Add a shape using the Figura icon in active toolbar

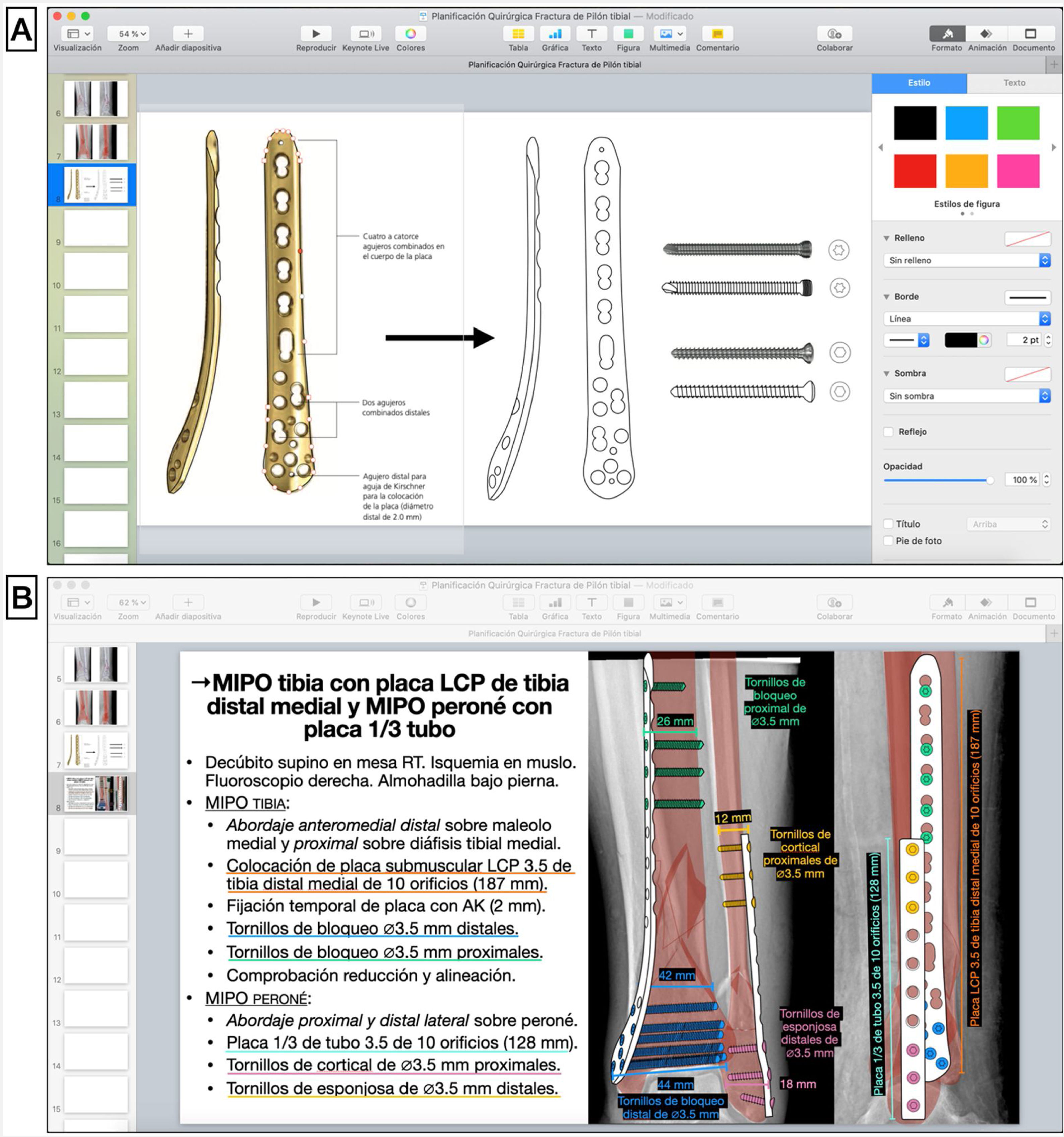[628, 34]
